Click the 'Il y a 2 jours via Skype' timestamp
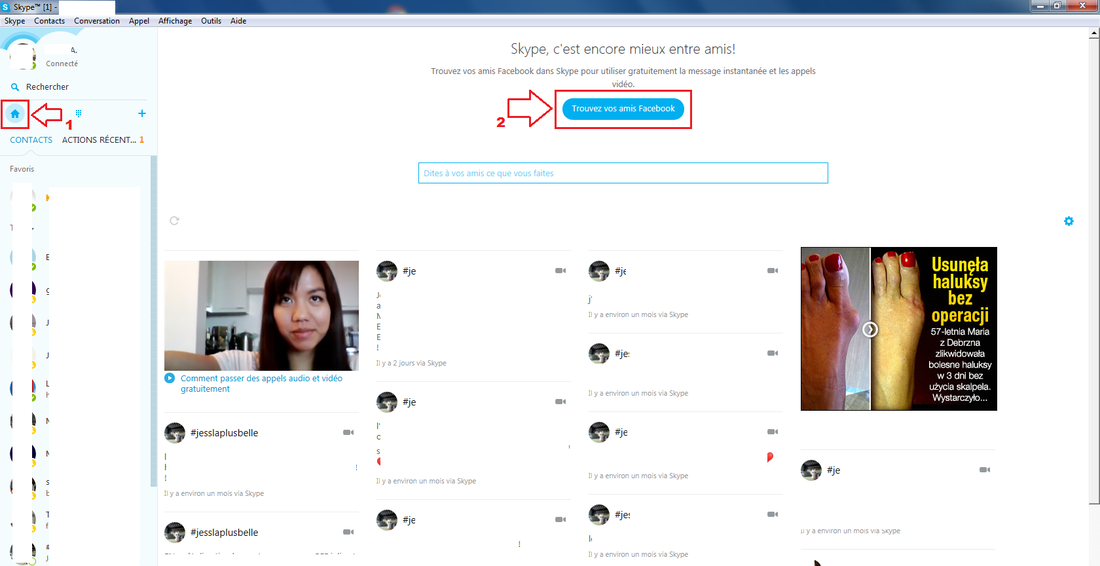The width and height of the screenshot is (1100, 566). 411,363
